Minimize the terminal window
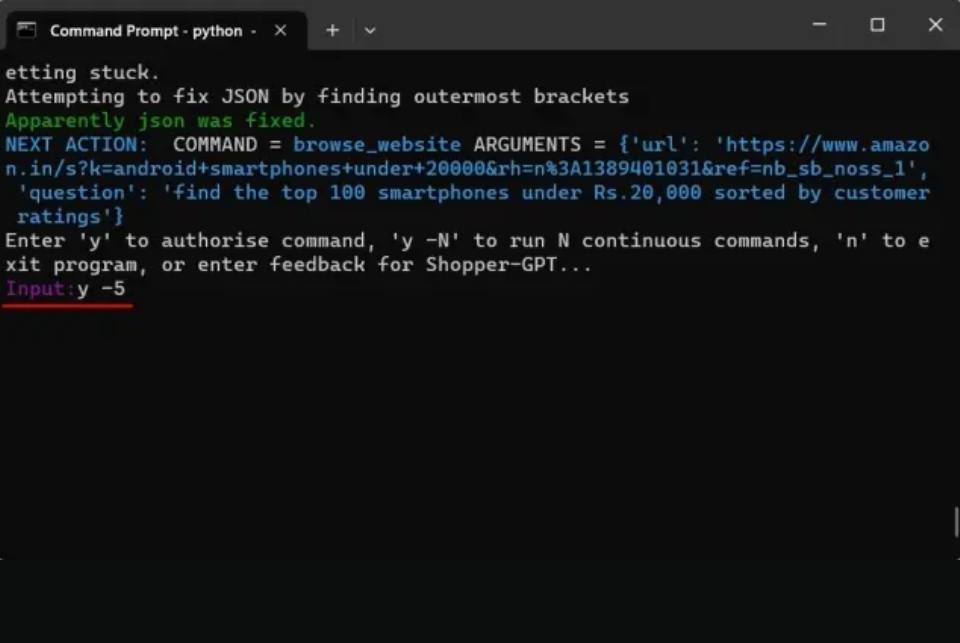This screenshot has height=643, width=960. (820, 25)
